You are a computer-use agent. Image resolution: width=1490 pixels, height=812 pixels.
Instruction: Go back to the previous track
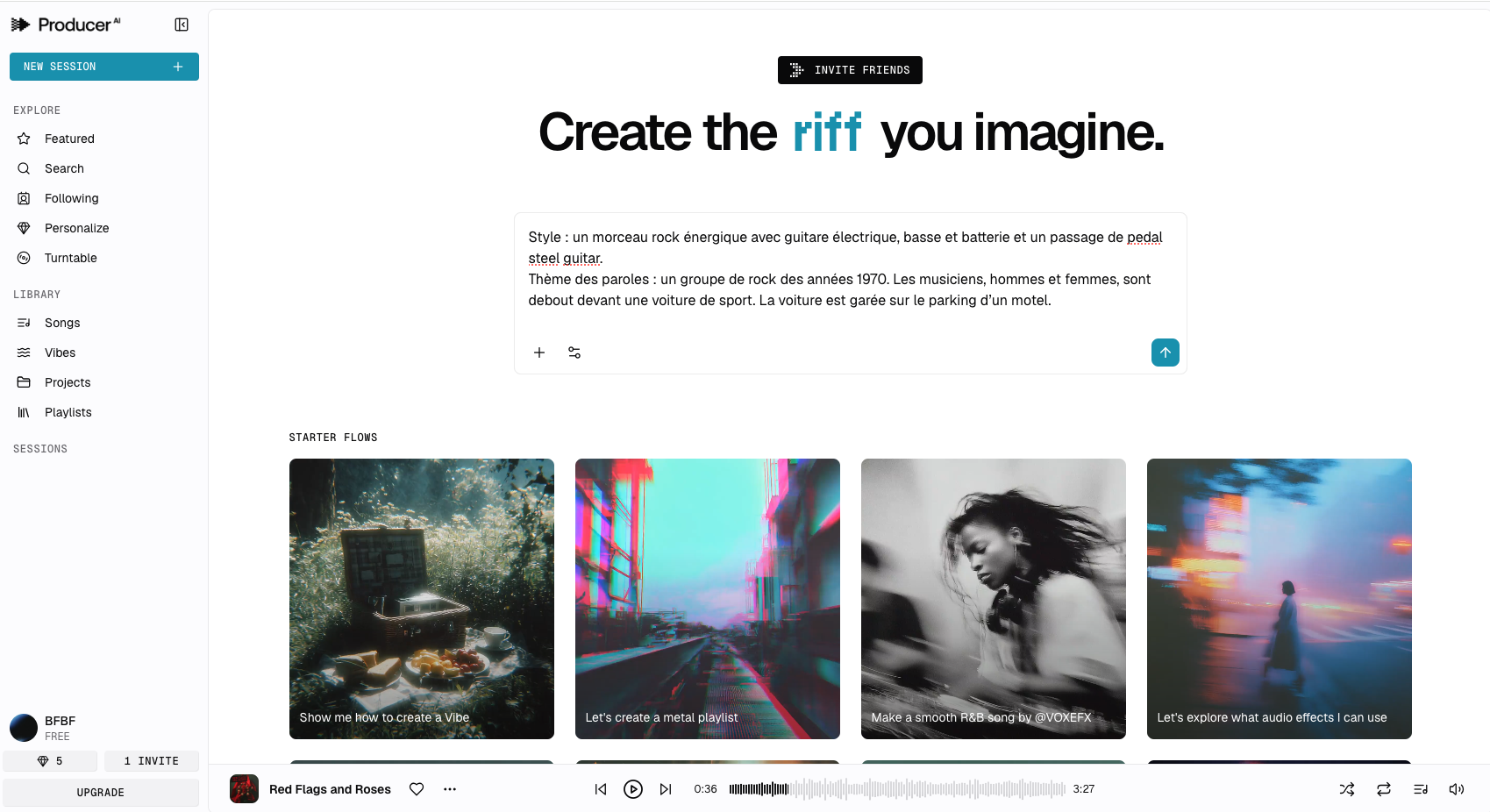(601, 789)
